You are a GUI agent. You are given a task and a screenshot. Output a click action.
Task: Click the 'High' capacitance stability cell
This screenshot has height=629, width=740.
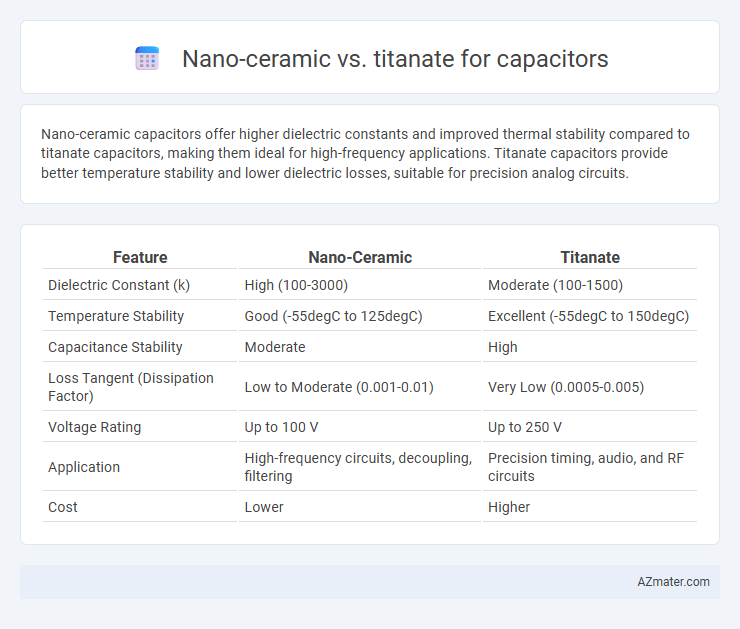503,347
